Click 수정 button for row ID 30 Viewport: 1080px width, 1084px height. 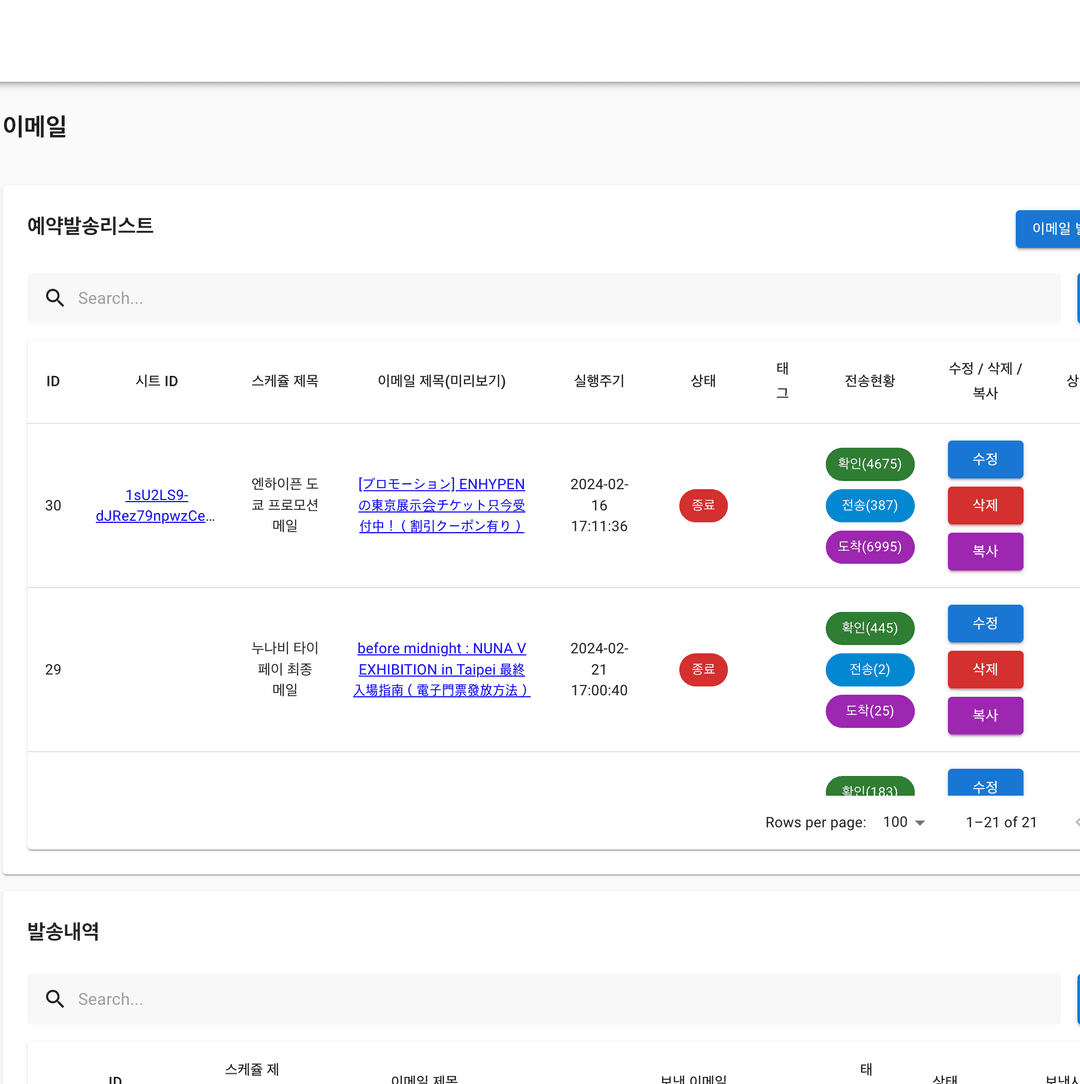(x=985, y=459)
